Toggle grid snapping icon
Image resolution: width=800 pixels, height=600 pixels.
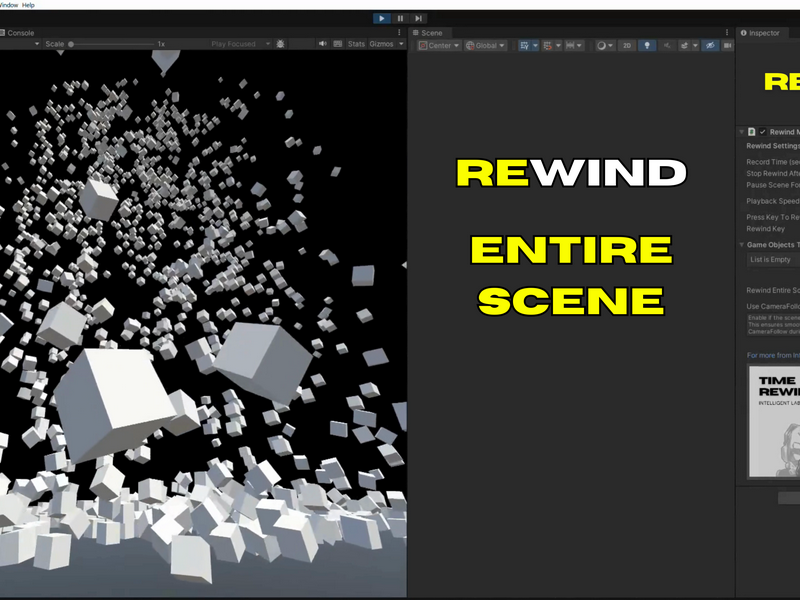(x=547, y=45)
